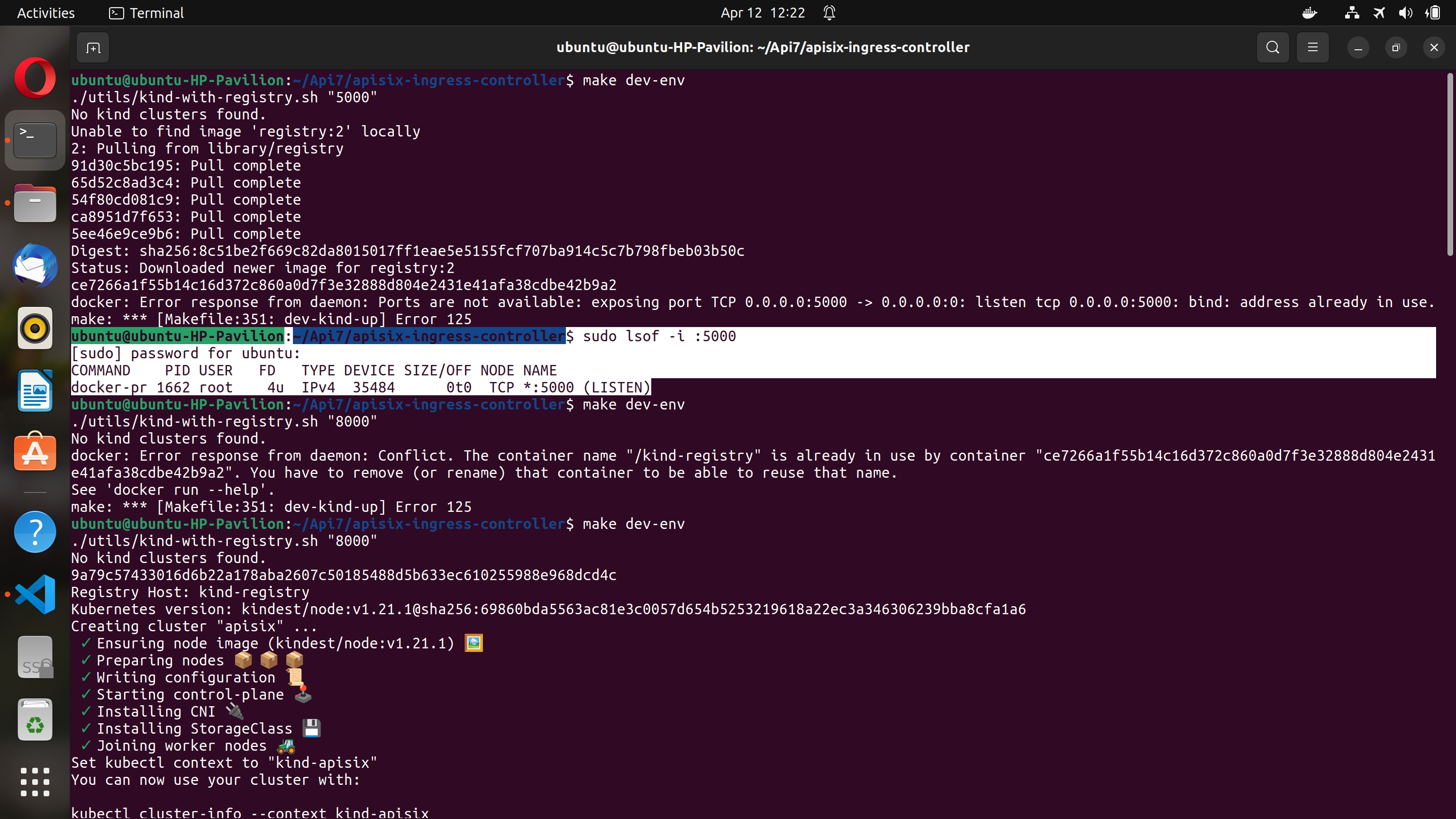Viewport: 1456px width, 819px height.
Task: Open the Files manager in dock
Action: (35, 203)
